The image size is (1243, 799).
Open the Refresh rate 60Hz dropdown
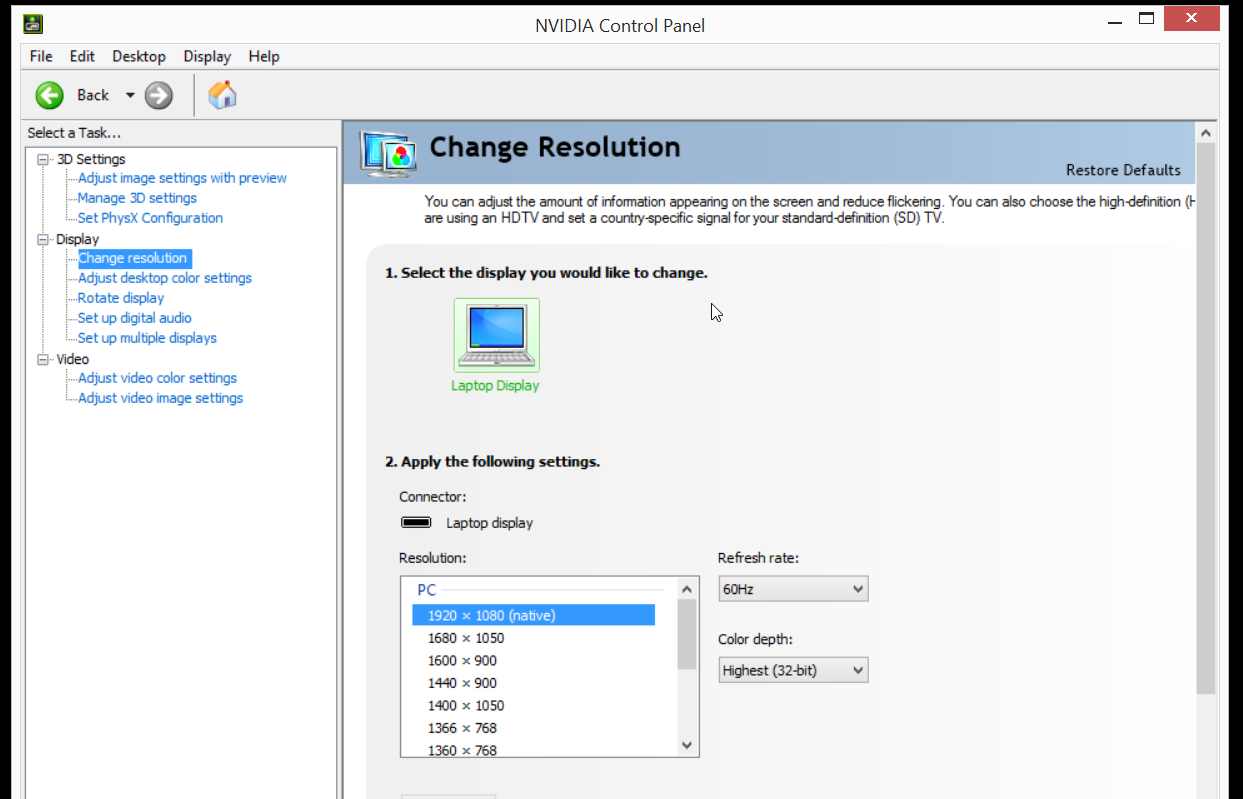(x=793, y=589)
